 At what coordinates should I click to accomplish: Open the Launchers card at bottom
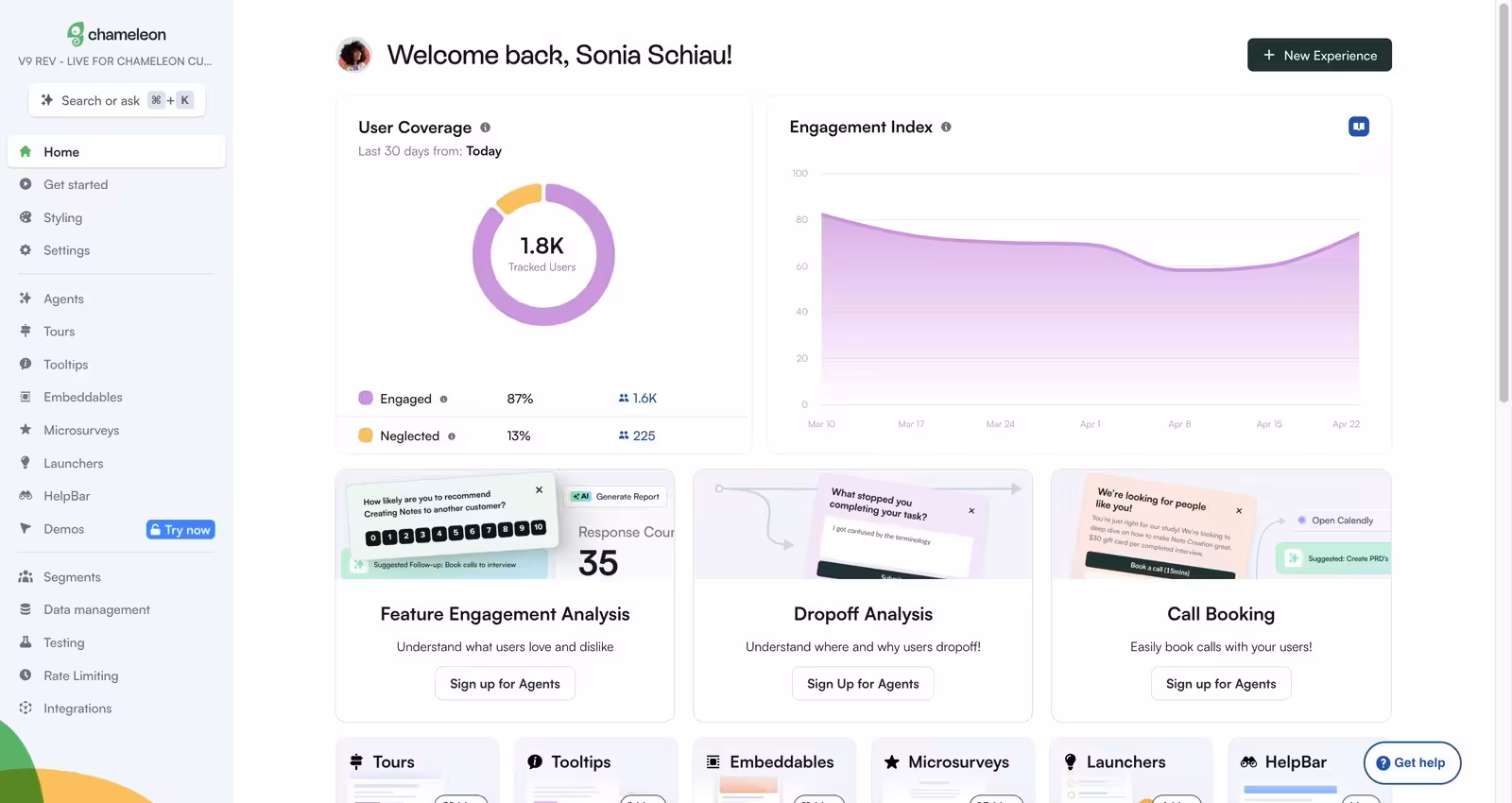(x=1131, y=770)
